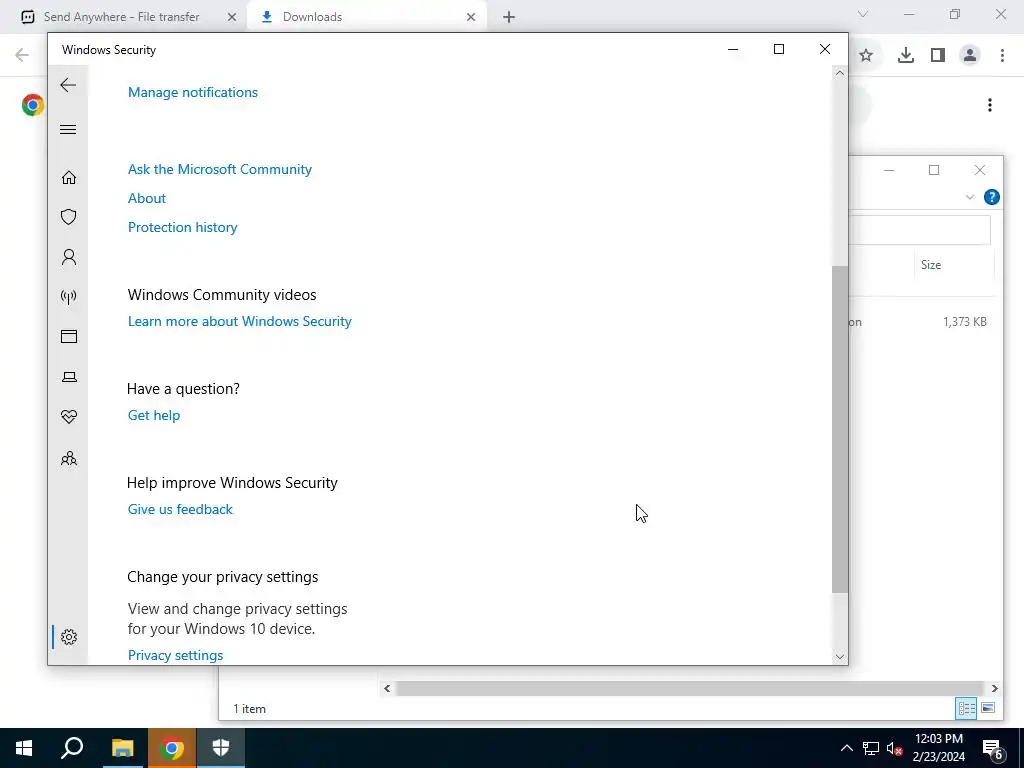1024x768 pixels.
Task: Open Virus & threat protection shield icon
Action: [69, 217]
